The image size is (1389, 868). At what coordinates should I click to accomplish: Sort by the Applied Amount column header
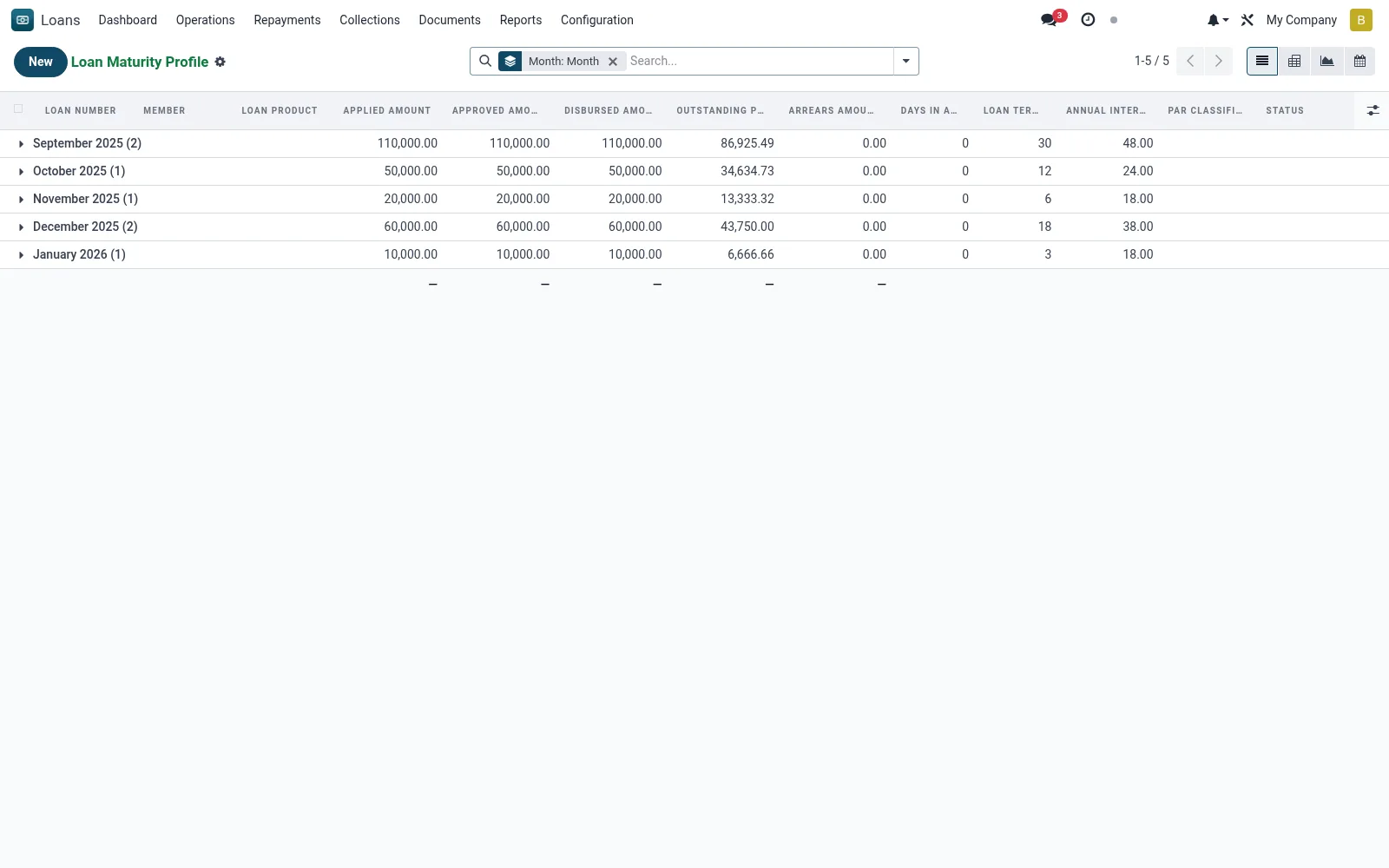387,110
